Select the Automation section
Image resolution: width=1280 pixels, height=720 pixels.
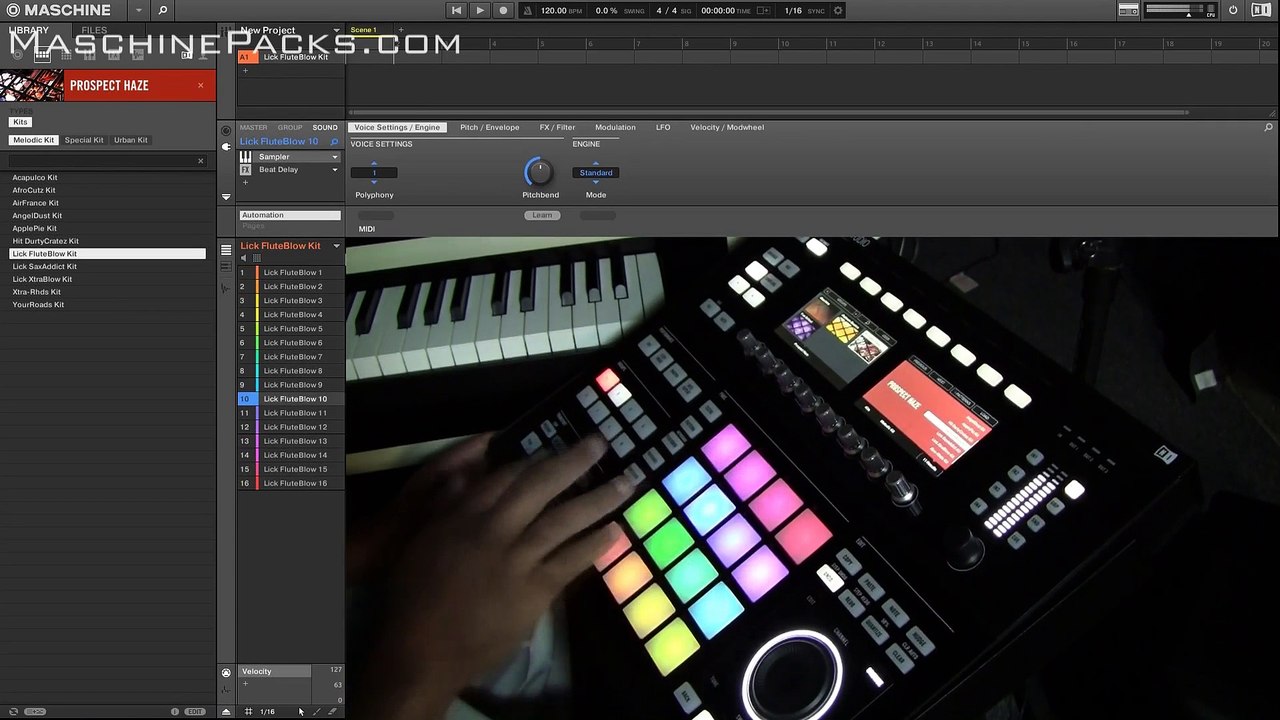290,215
